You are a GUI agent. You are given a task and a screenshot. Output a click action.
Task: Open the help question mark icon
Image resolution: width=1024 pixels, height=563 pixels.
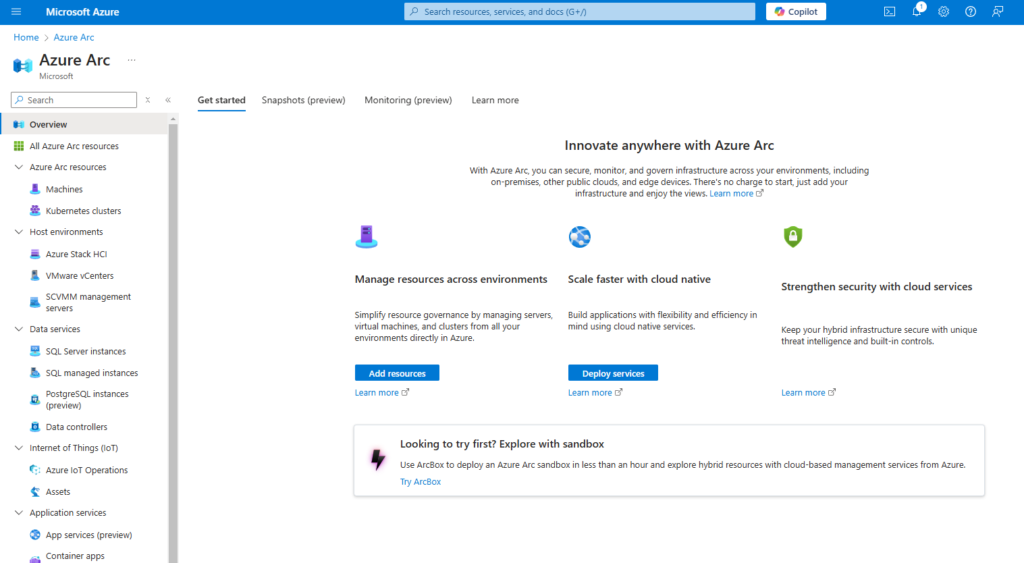point(970,12)
